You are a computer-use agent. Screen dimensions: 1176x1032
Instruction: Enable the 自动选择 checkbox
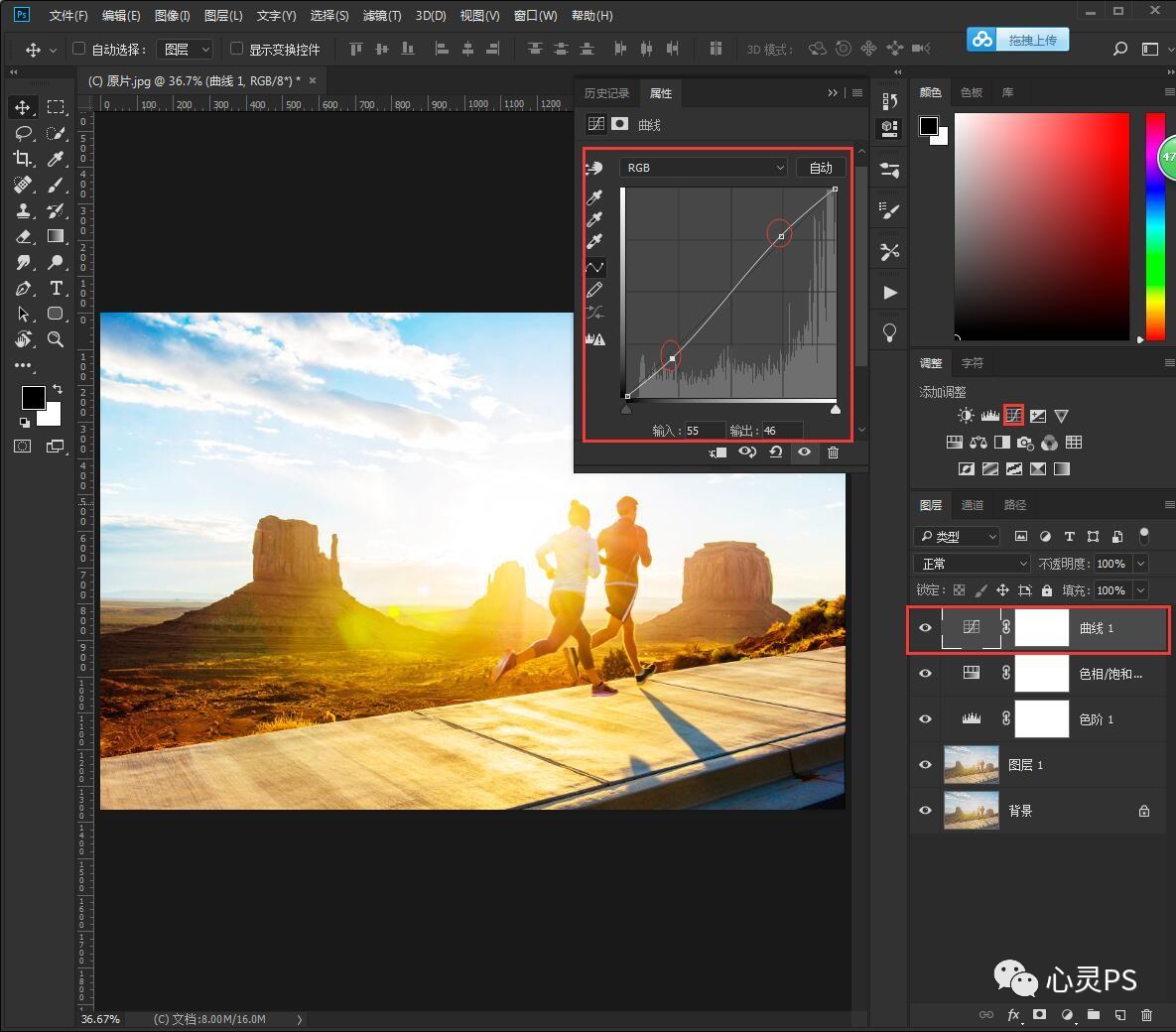point(79,49)
